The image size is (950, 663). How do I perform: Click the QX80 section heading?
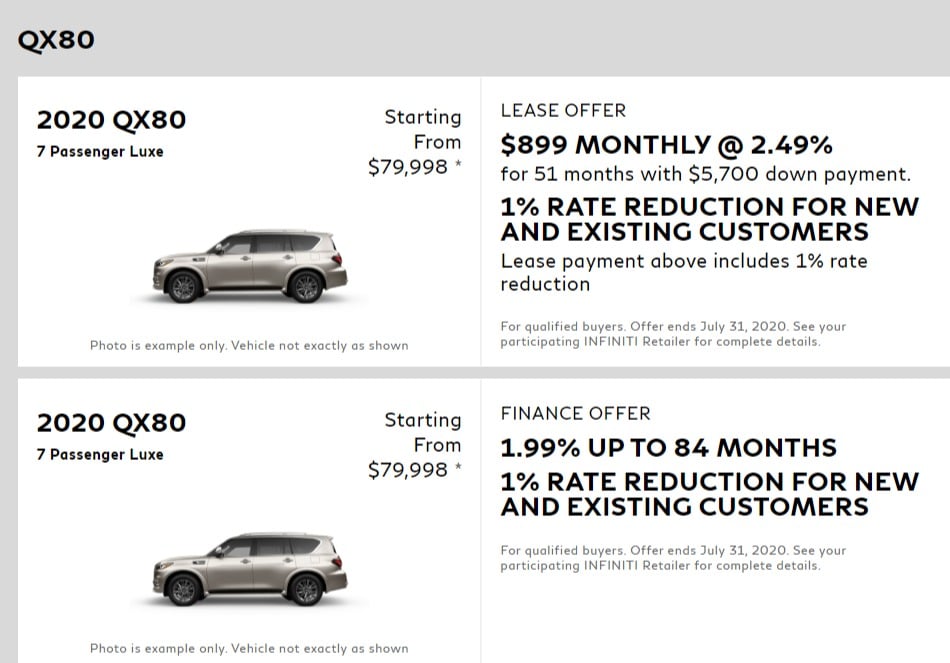pos(56,40)
